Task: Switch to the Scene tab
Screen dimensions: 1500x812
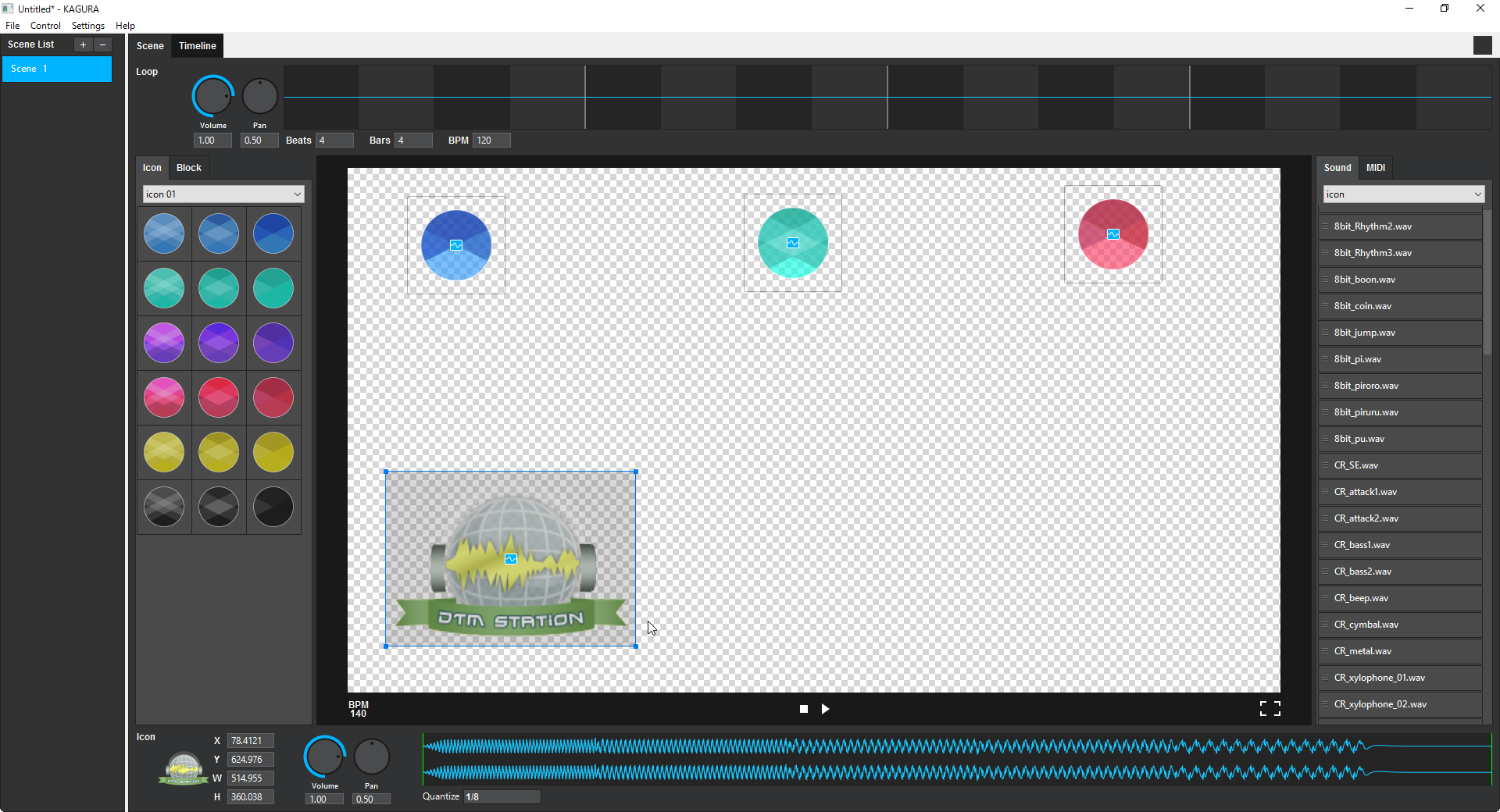Action: [x=150, y=46]
